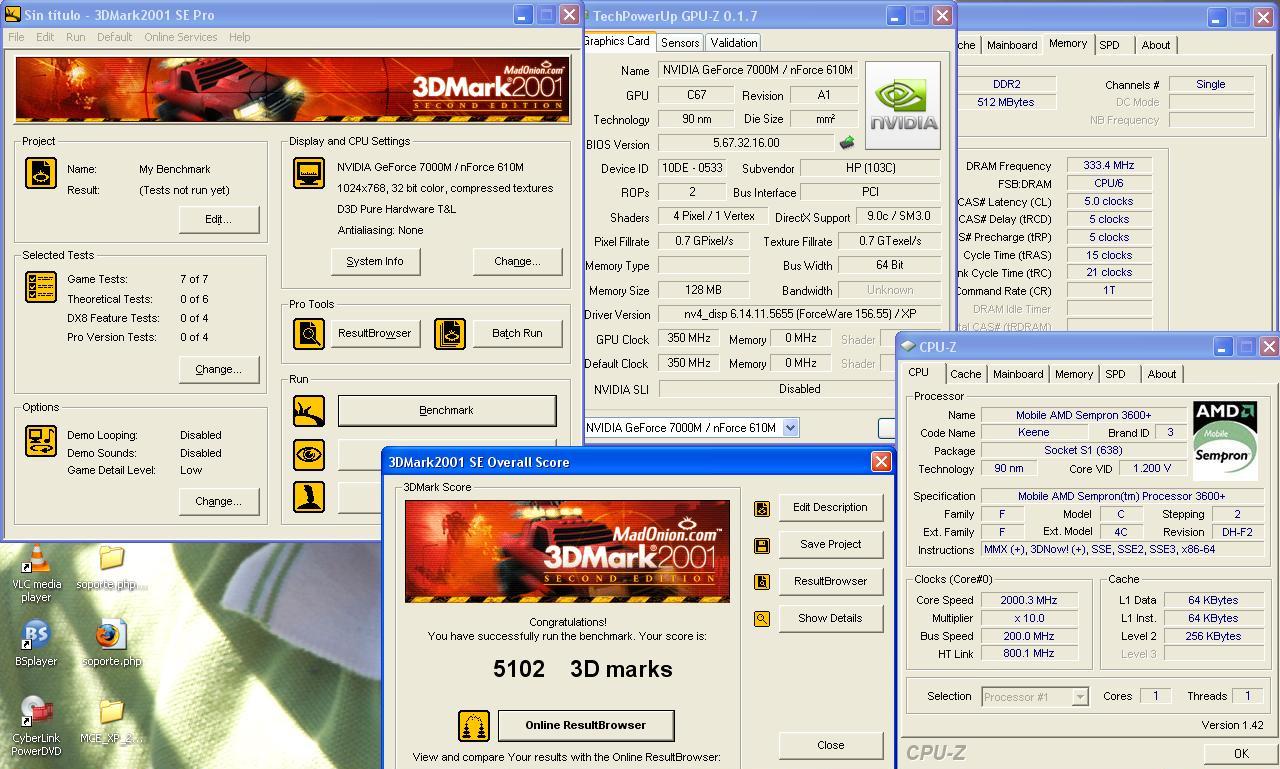Switch to SPD tab in front CPU-Z

coord(1115,374)
